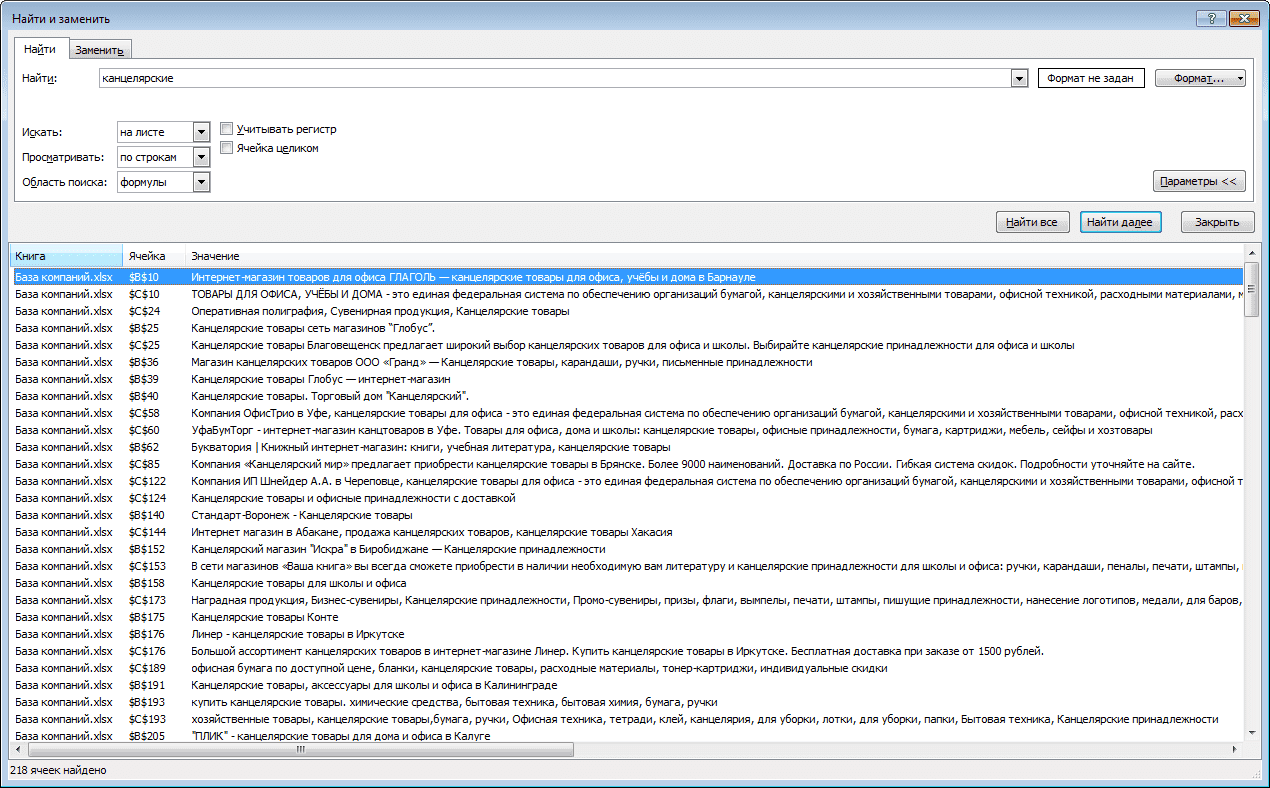The height and width of the screenshot is (788, 1270).
Task: Open the Найти search history dropdown
Action: pos(1019,78)
